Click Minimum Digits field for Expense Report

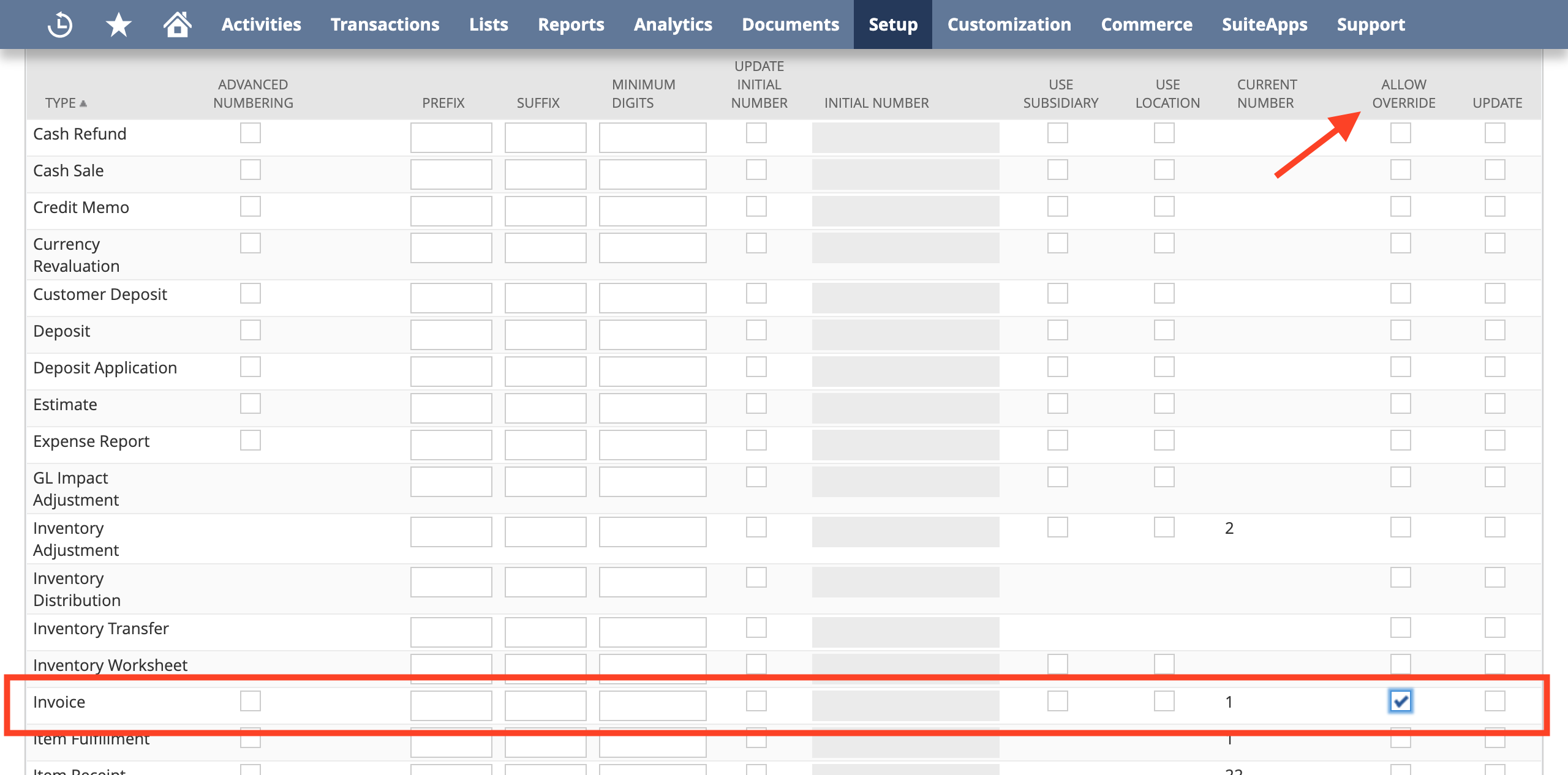coord(652,445)
